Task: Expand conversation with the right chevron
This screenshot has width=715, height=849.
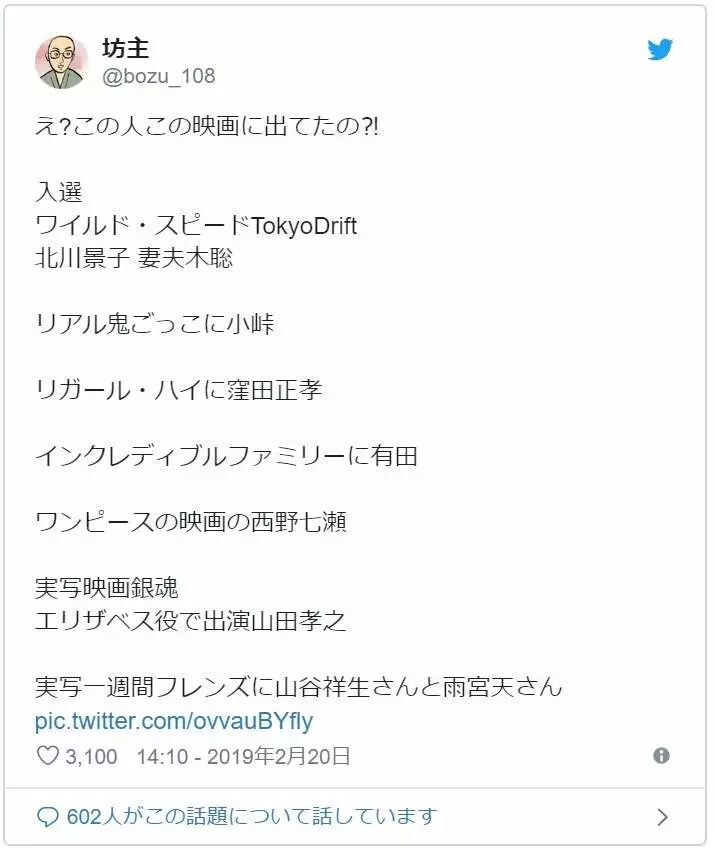Action: point(662,817)
